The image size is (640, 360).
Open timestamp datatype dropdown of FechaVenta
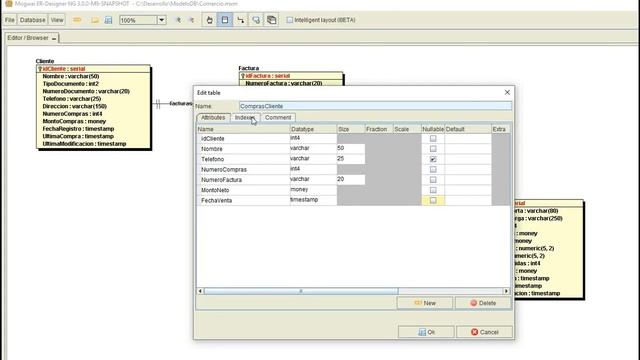point(313,200)
